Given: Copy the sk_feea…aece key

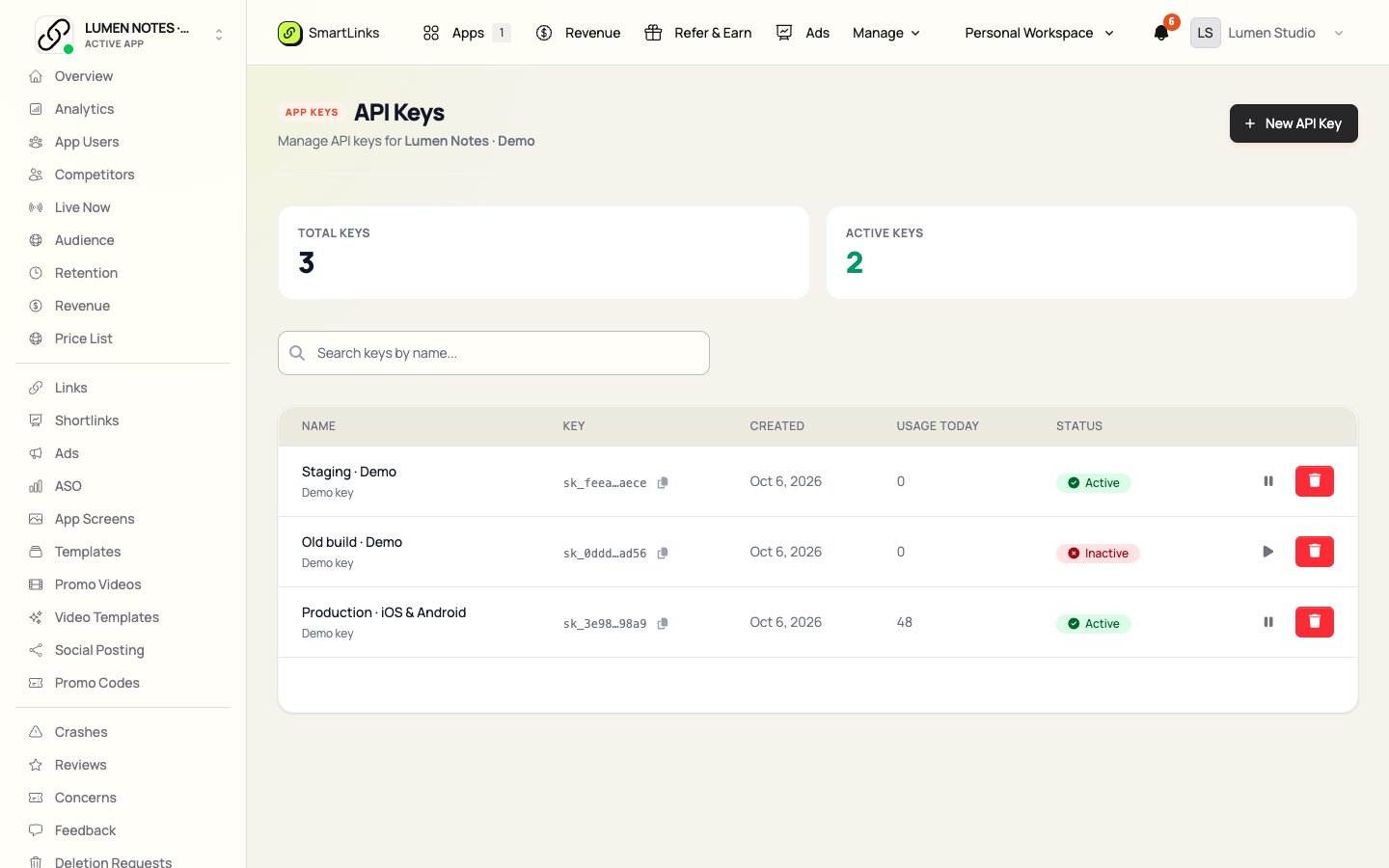Looking at the screenshot, I should pyautogui.click(x=663, y=483).
